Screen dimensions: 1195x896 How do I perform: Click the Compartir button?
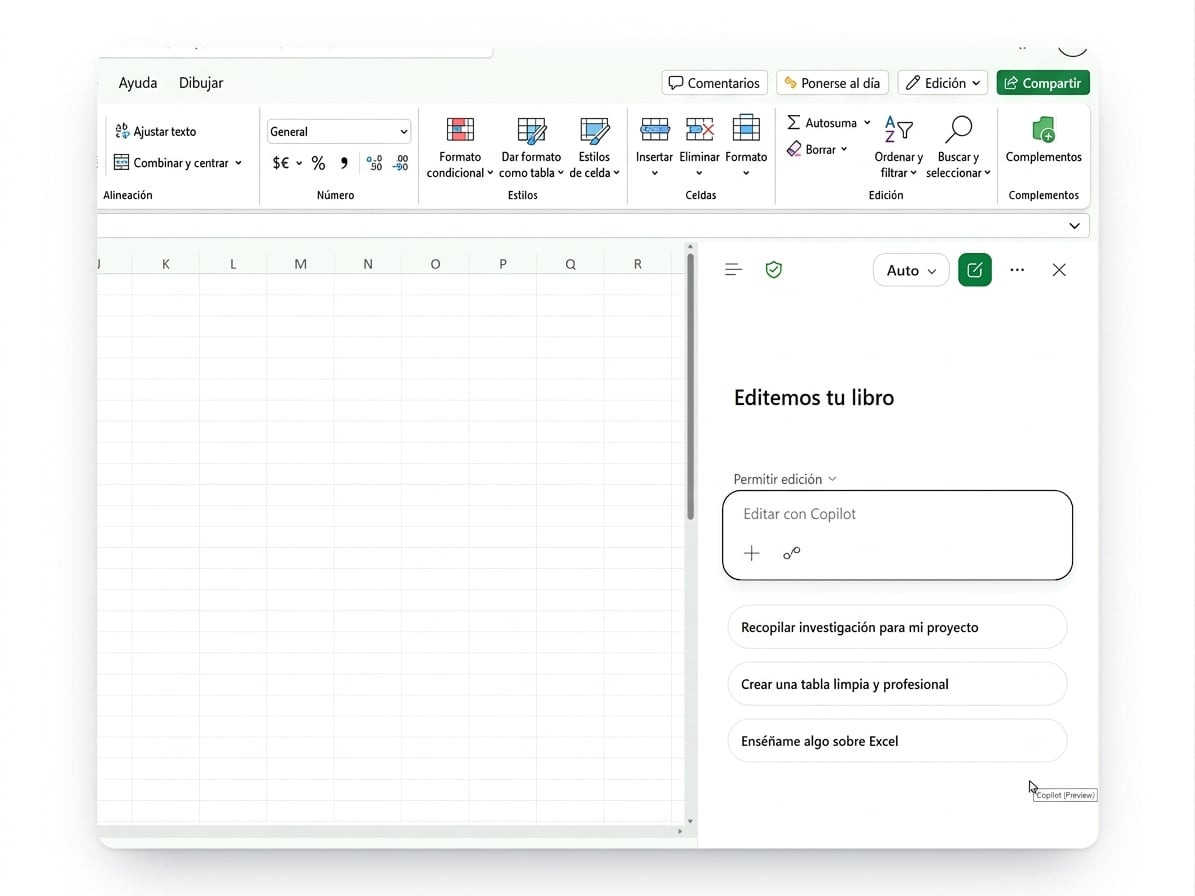tap(1043, 83)
